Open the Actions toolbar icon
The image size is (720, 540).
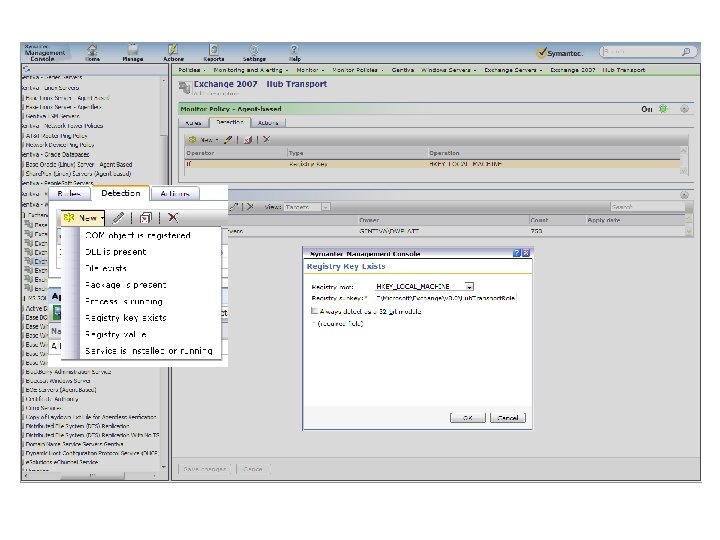pos(173,53)
